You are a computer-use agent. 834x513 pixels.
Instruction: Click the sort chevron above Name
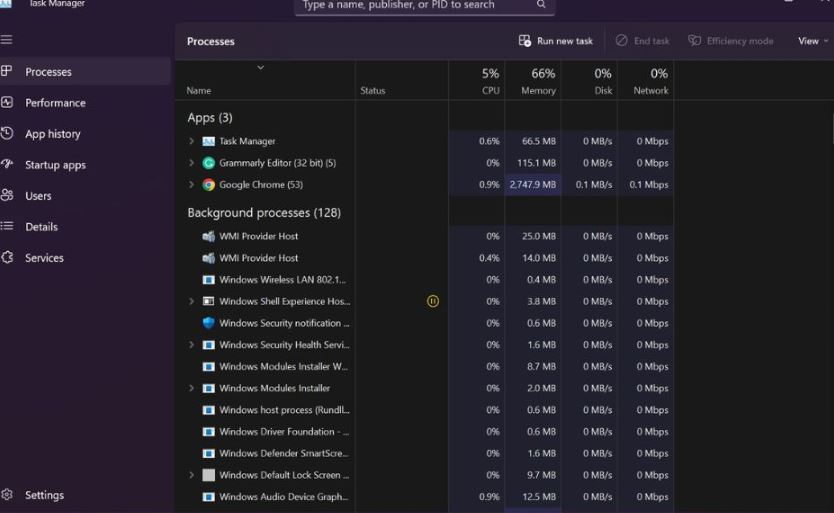[261, 68]
